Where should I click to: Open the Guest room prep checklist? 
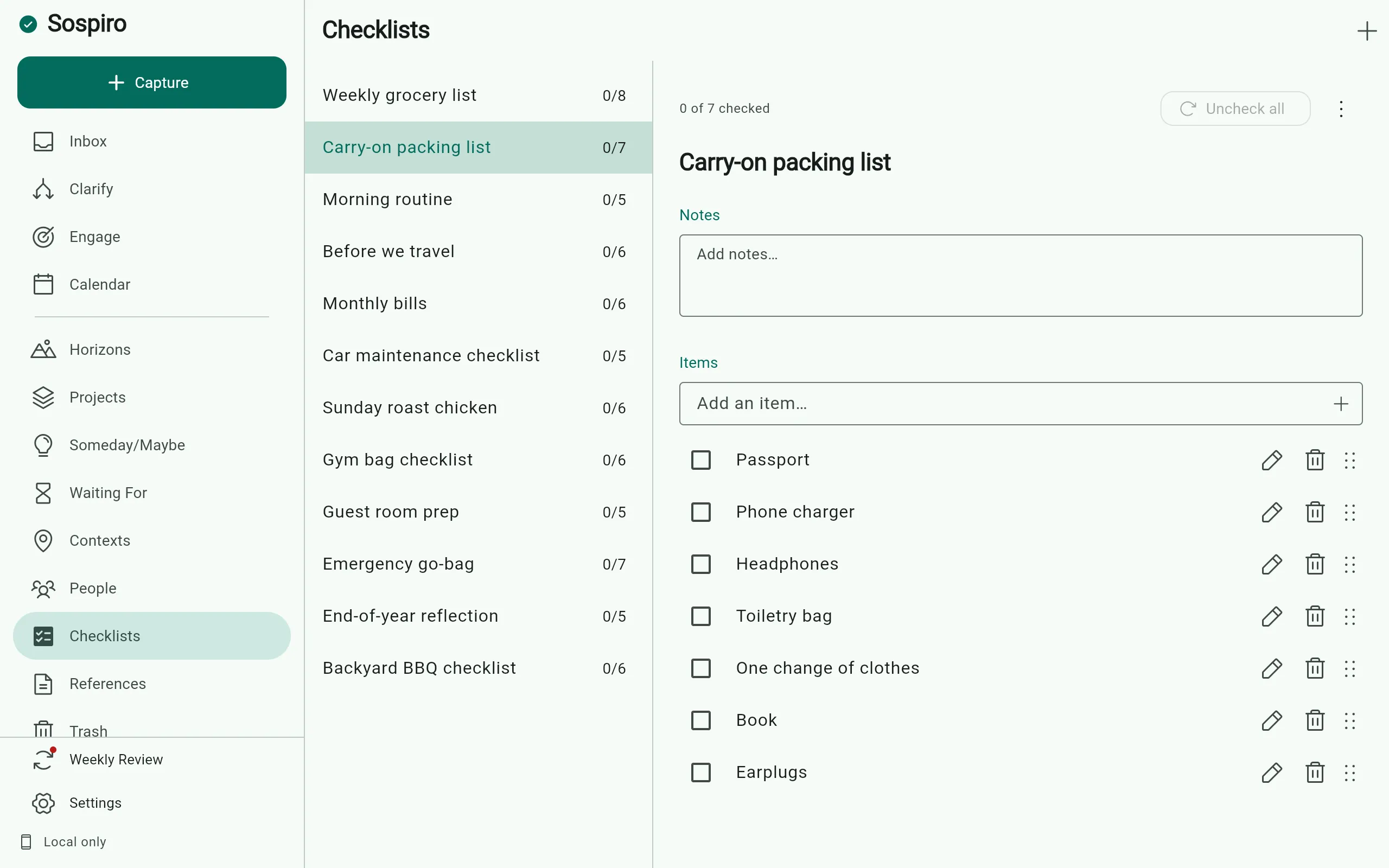tap(478, 512)
